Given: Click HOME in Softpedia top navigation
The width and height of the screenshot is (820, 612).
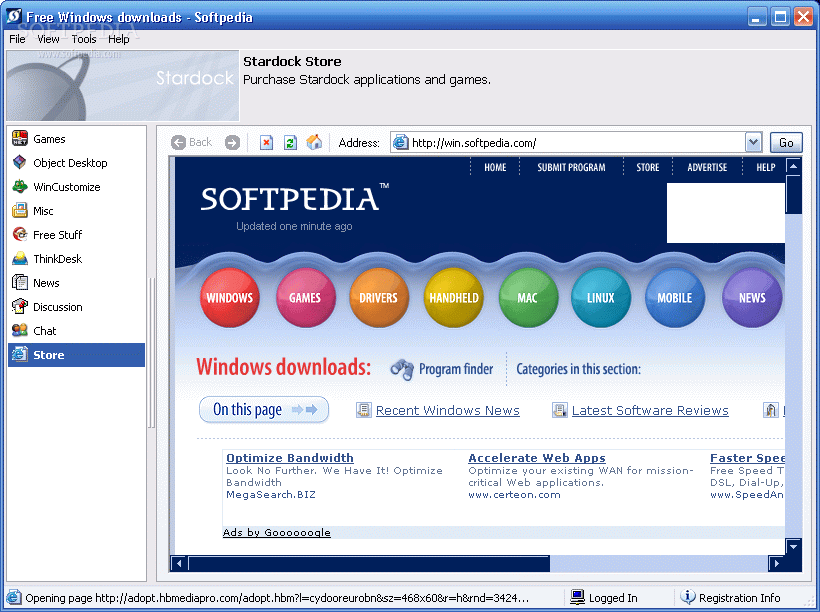Looking at the screenshot, I should tap(495, 167).
